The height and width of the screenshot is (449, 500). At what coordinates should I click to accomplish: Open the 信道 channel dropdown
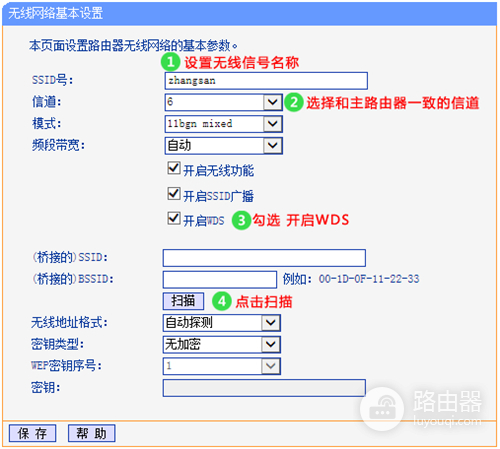click(x=224, y=102)
